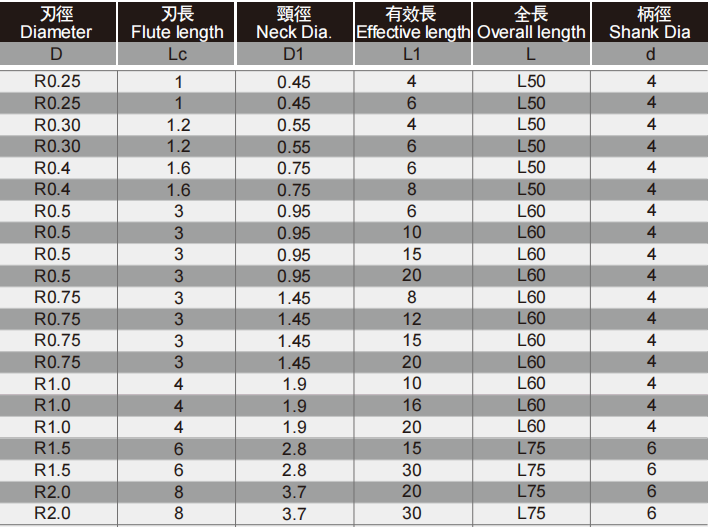This screenshot has height=527, width=709.
Task: Click the effective length value 12
Action: tap(412, 319)
